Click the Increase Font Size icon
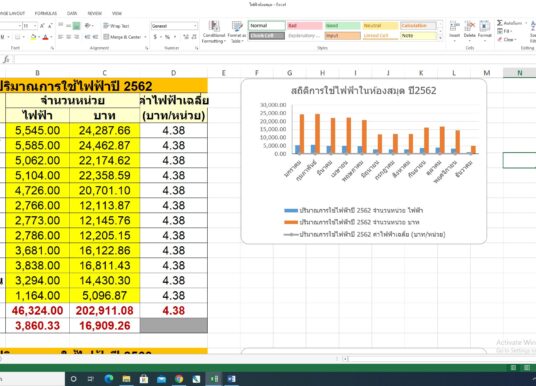 [x=42, y=26]
